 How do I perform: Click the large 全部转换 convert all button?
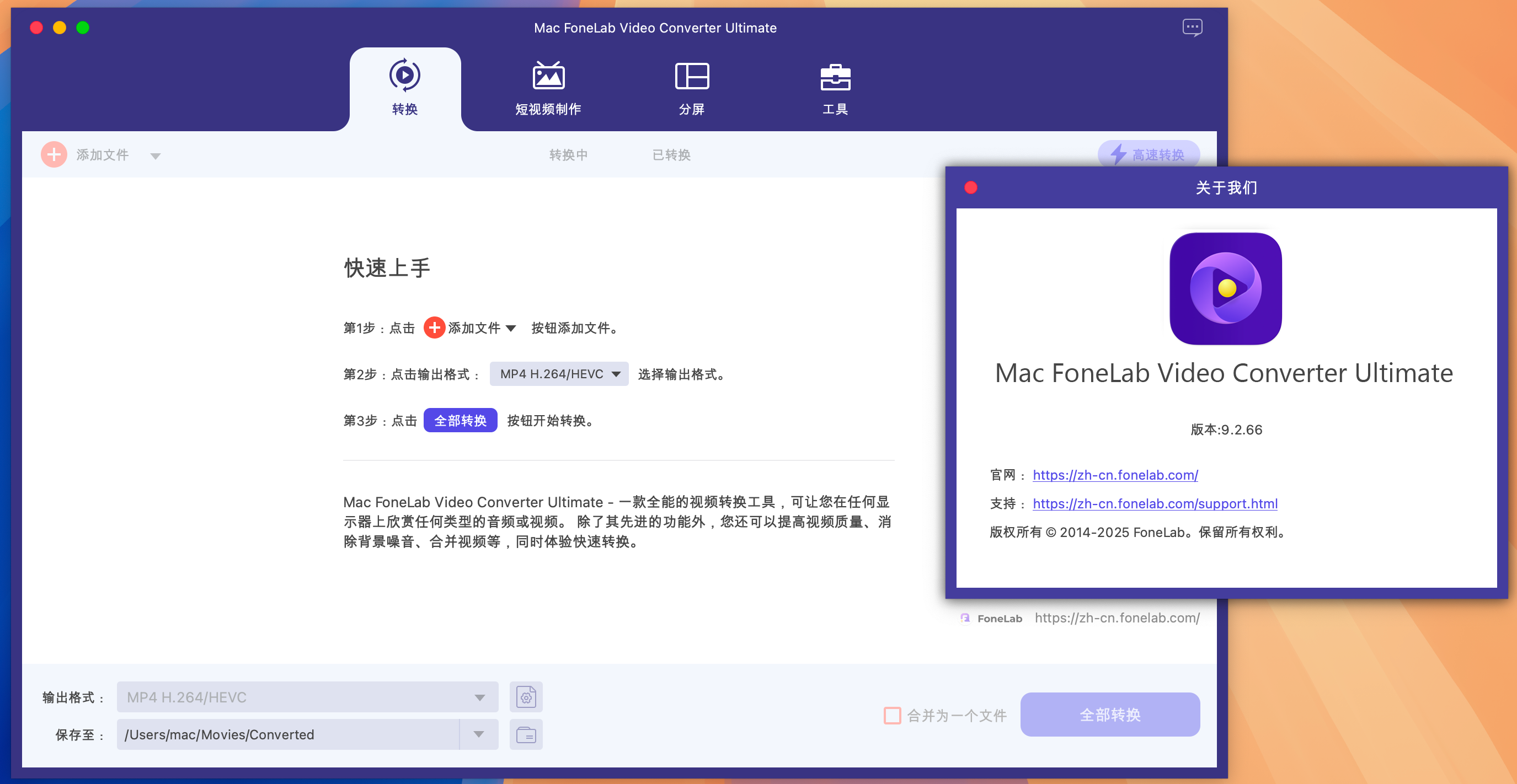[1110, 715]
